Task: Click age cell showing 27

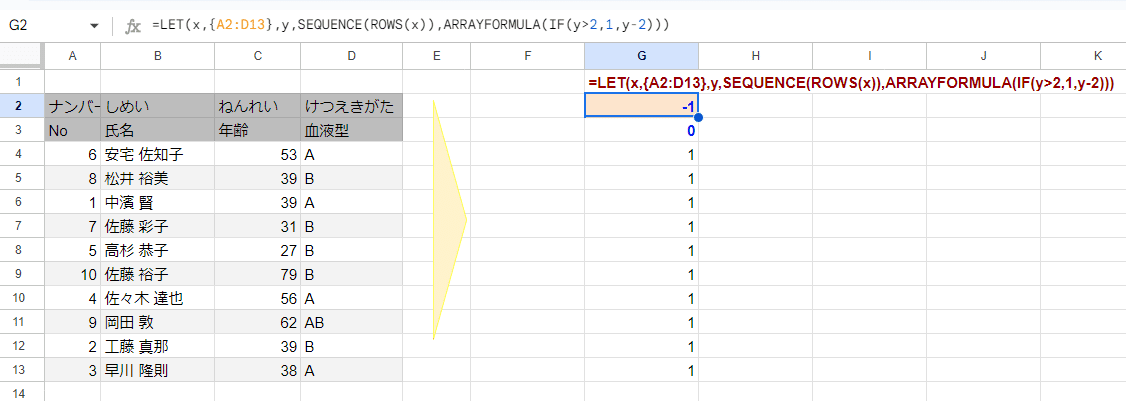Action: (257, 251)
